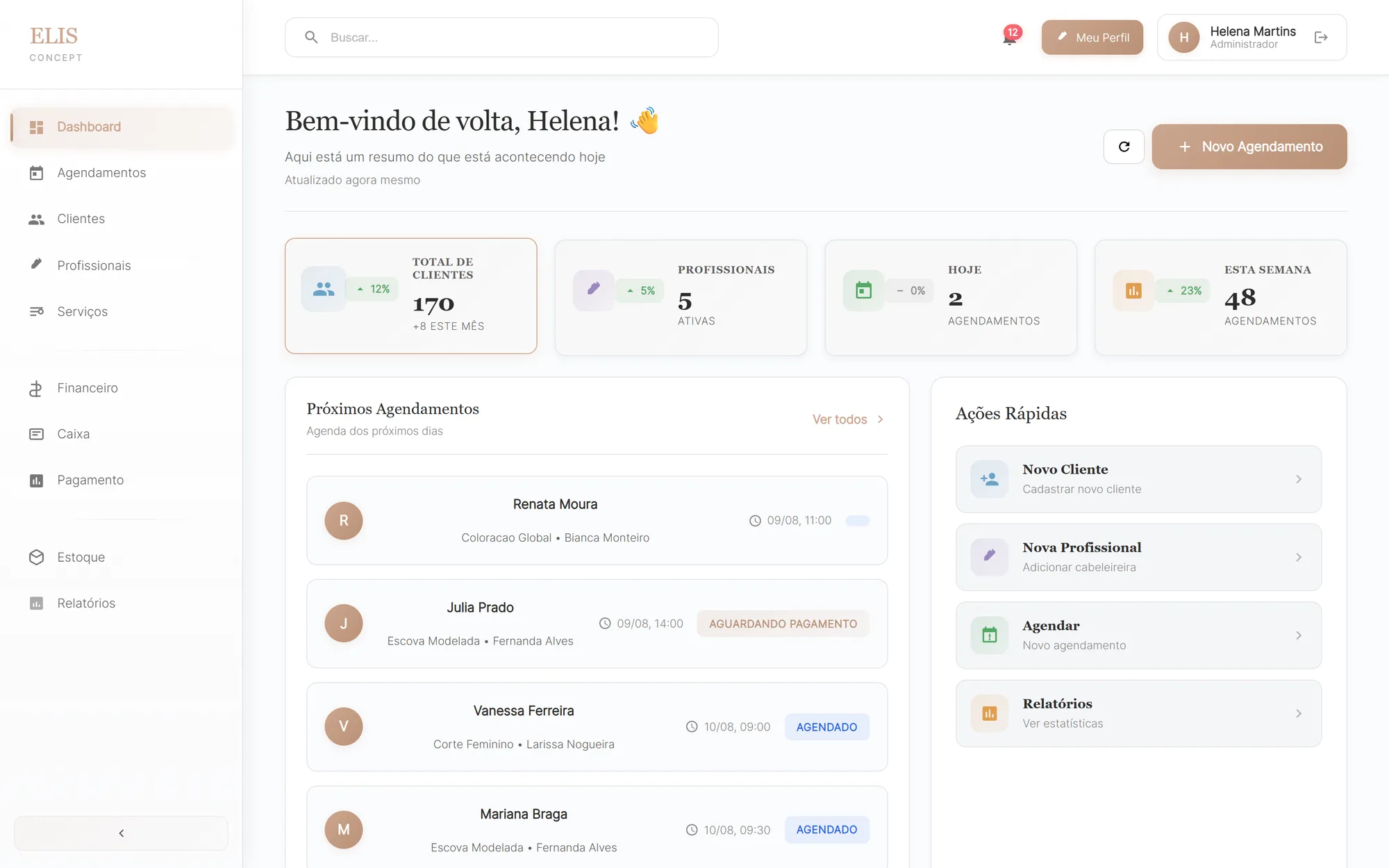Click the Pagamento chart icon in sidebar
Screen dimensions: 1389x868
(37, 481)
